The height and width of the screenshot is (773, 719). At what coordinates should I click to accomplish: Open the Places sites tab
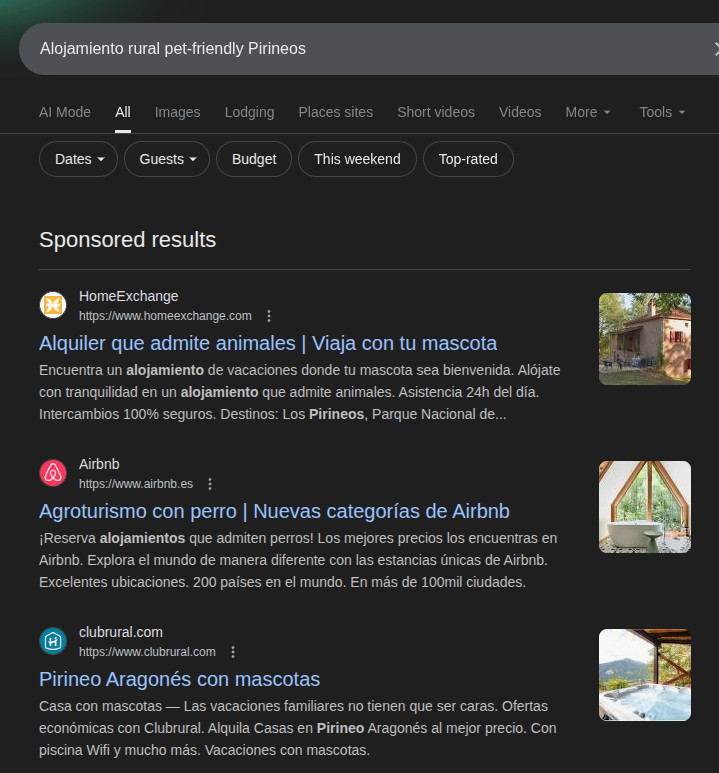336,112
